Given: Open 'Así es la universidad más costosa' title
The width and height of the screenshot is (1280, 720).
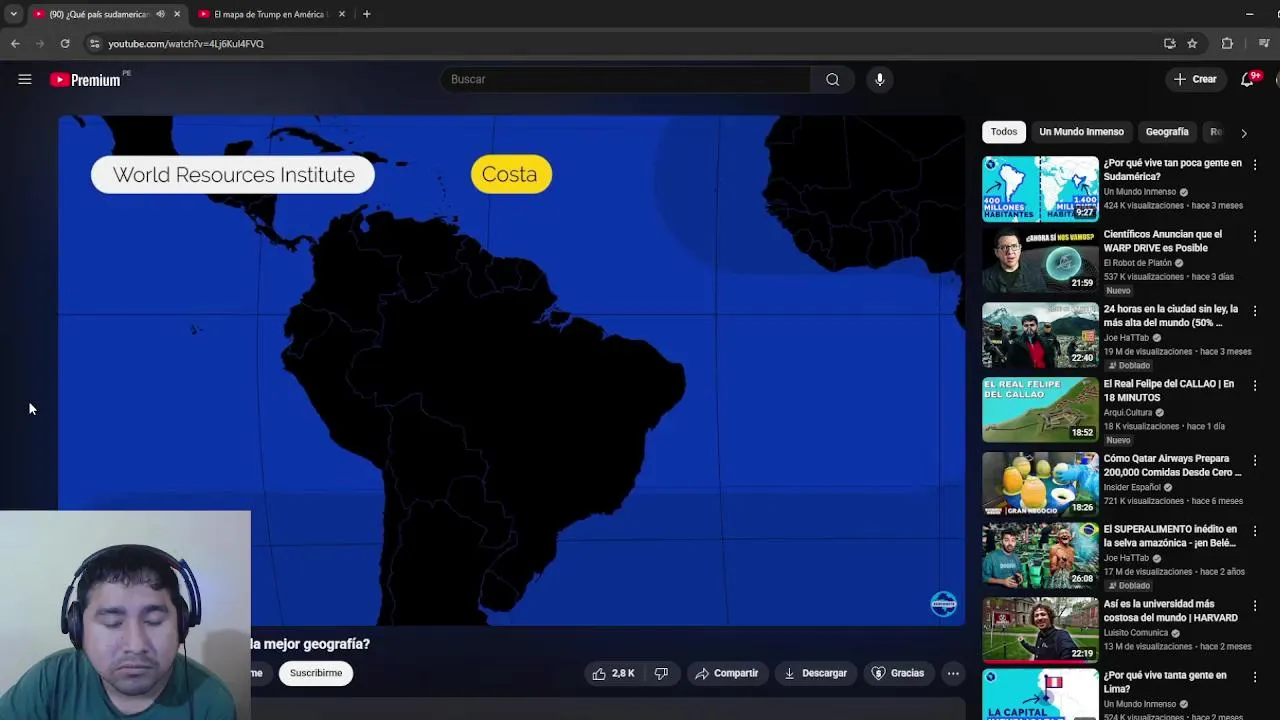Looking at the screenshot, I should [1171, 610].
